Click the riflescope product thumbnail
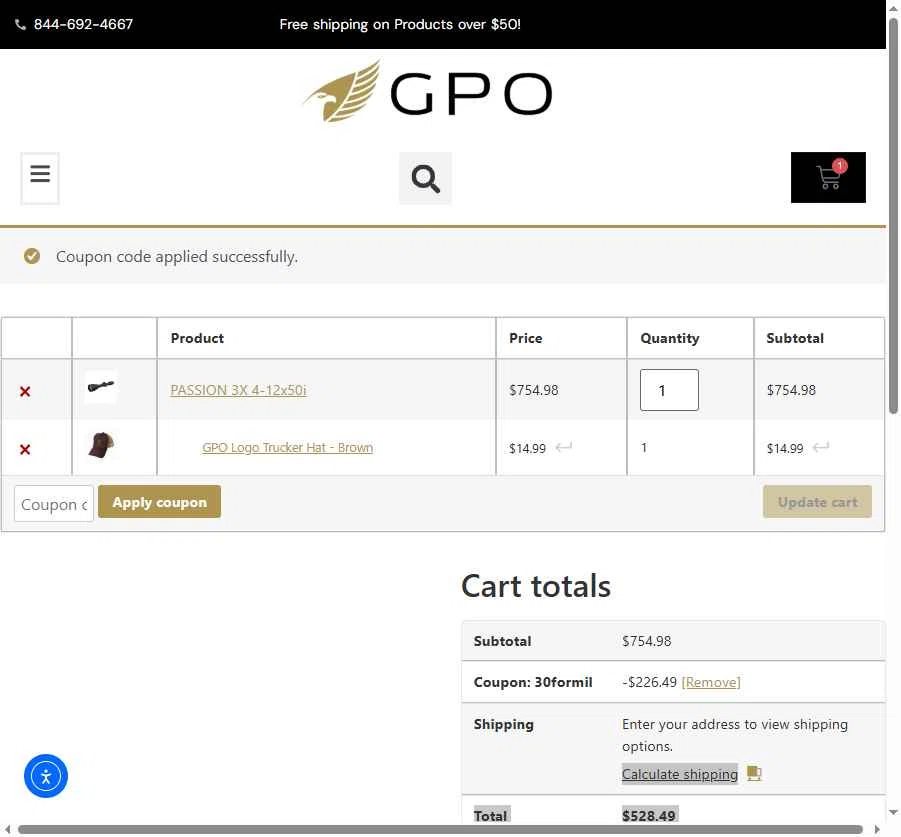The image size is (901, 837). tap(101, 387)
